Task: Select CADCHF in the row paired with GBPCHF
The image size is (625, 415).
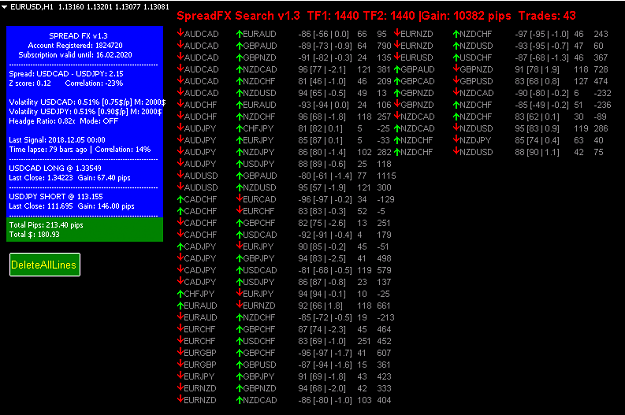Action: 200,223
